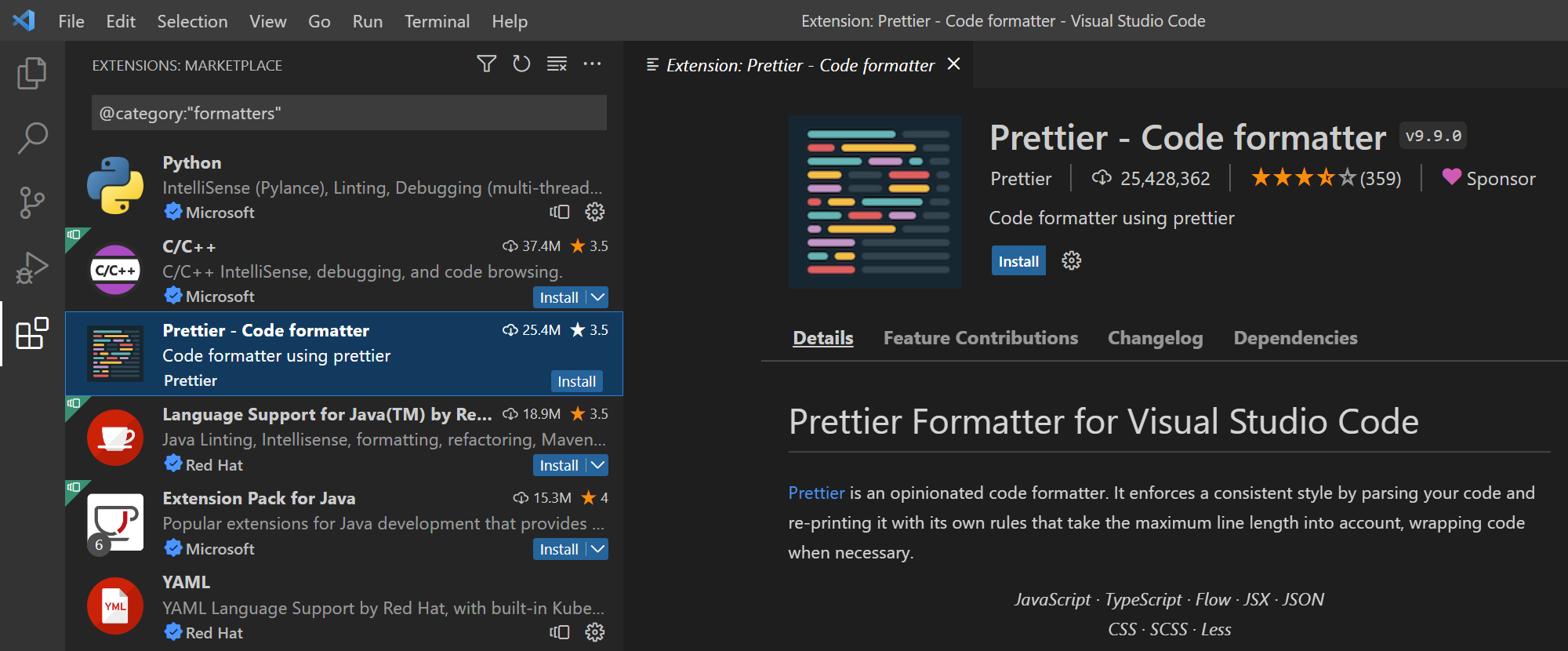This screenshot has height=651, width=1568.
Task: Click the extensions search input field
Action: coord(349,113)
